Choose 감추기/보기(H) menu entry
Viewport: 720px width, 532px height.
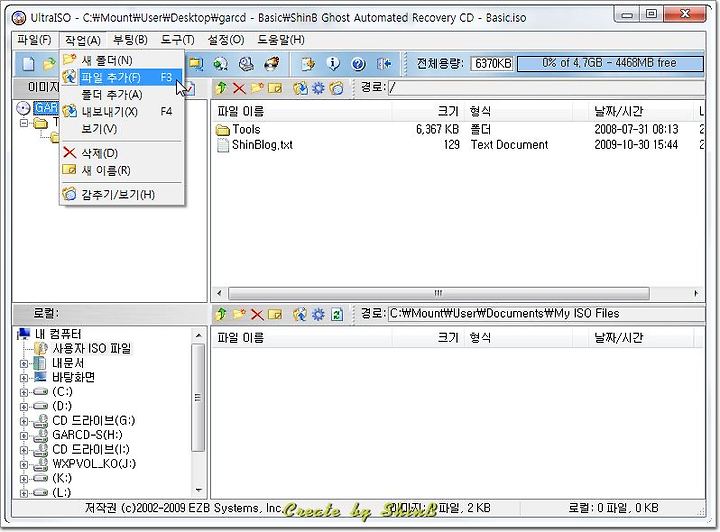coord(122,195)
